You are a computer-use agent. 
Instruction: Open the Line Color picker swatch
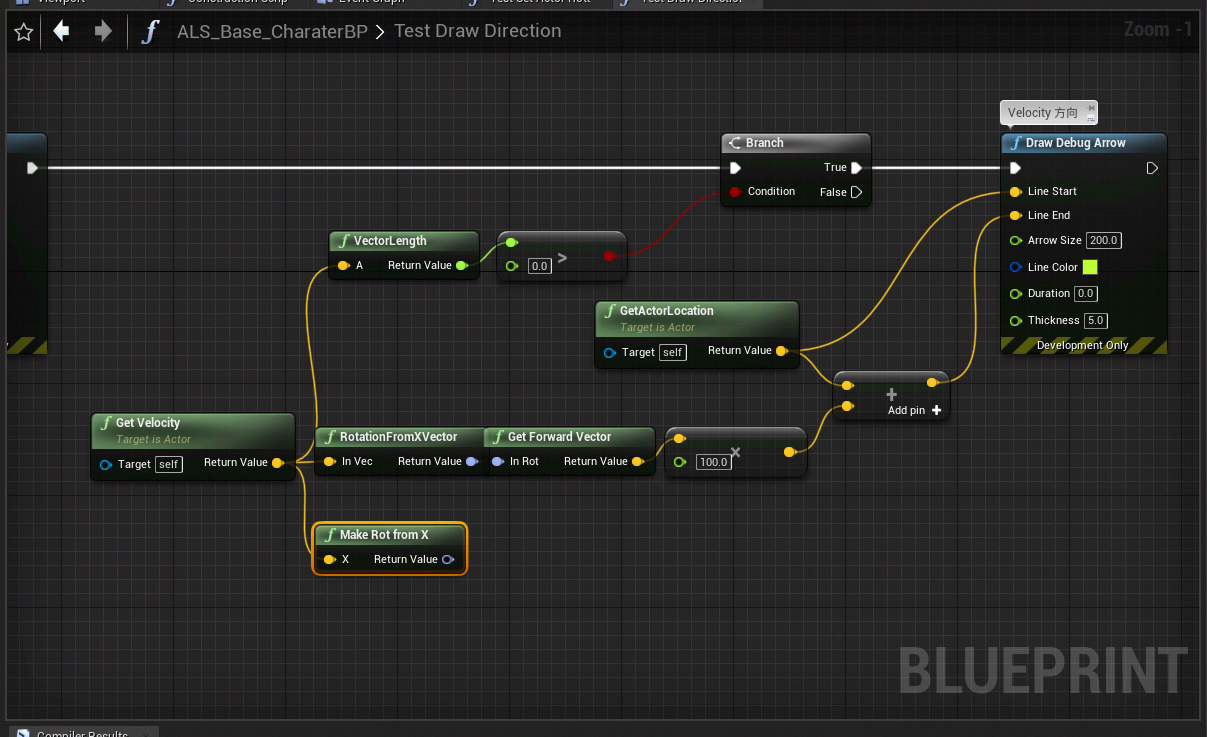coord(1092,267)
